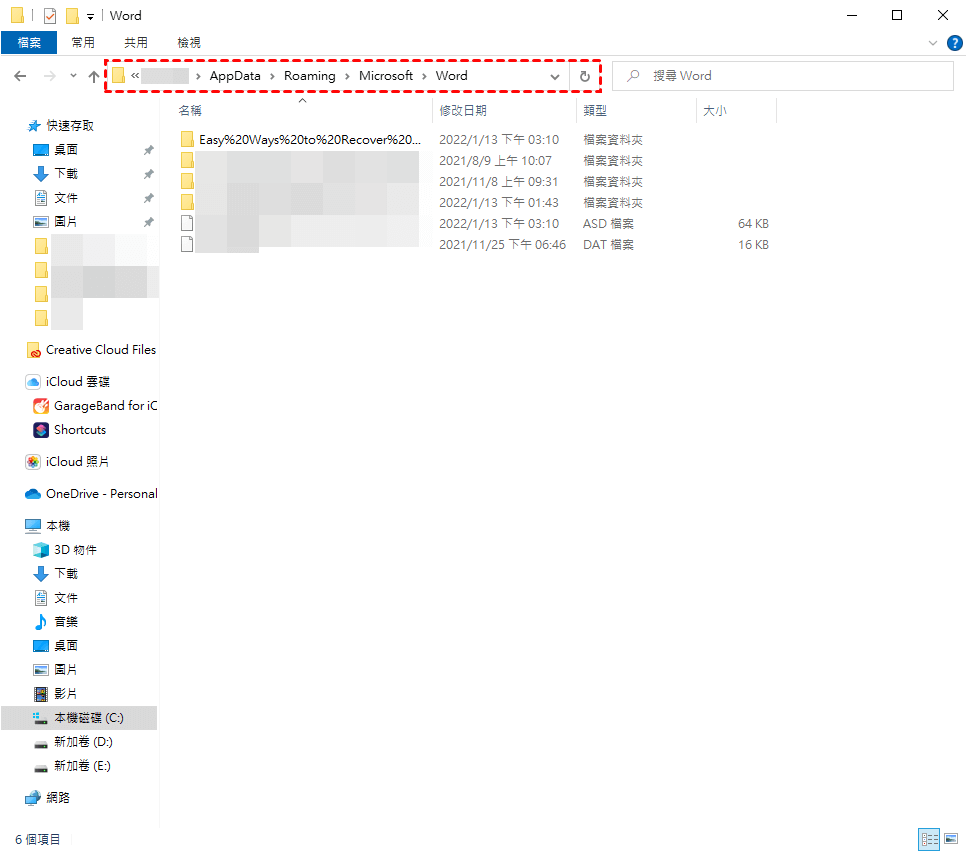This screenshot has width=967, height=852.
Task: Select the ASD 檔案 file row
Action: [475, 224]
